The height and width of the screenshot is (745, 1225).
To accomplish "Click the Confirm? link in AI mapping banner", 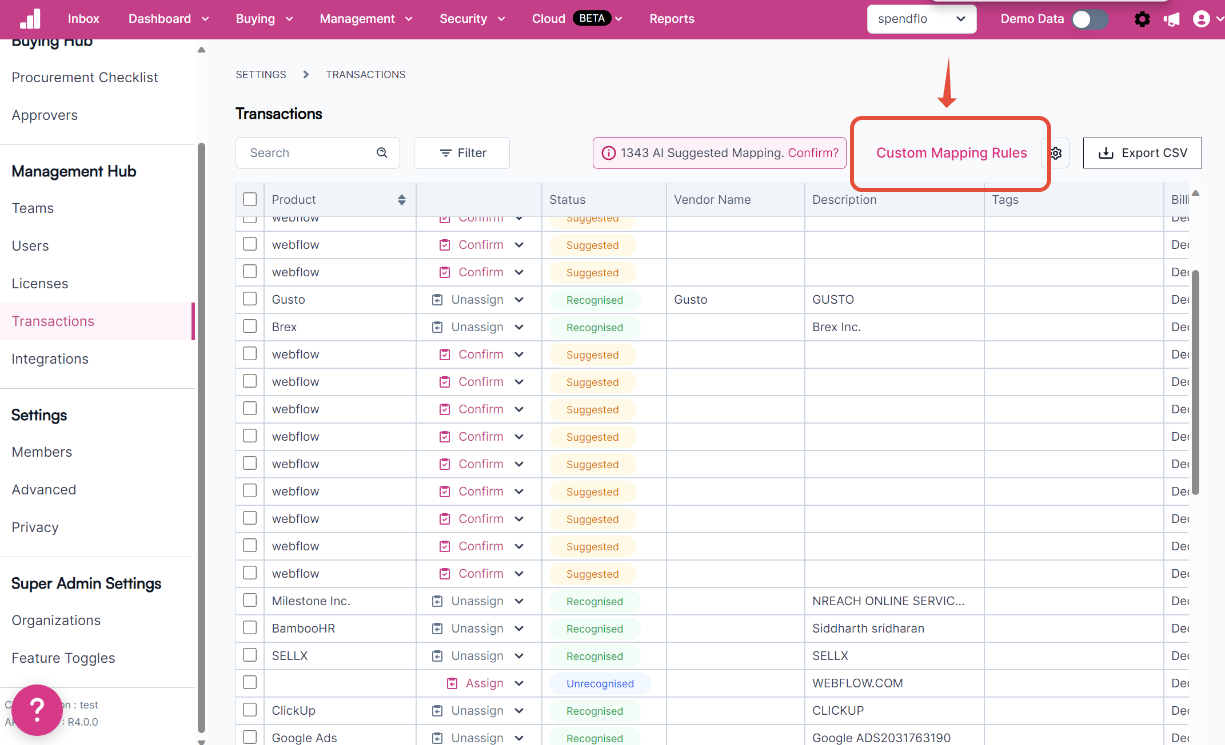I will pyautogui.click(x=813, y=153).
